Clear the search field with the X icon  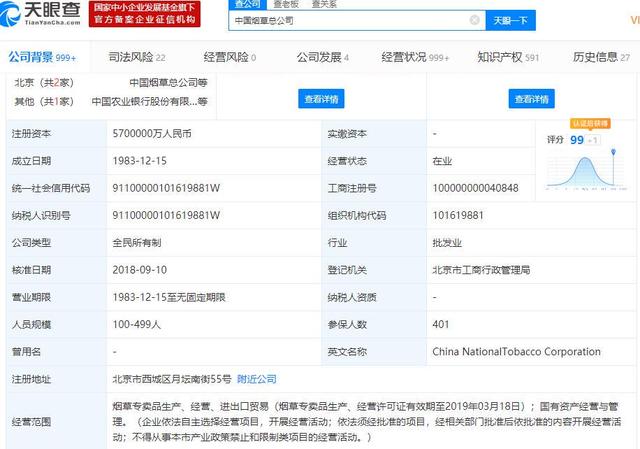[x=474, y=20]
